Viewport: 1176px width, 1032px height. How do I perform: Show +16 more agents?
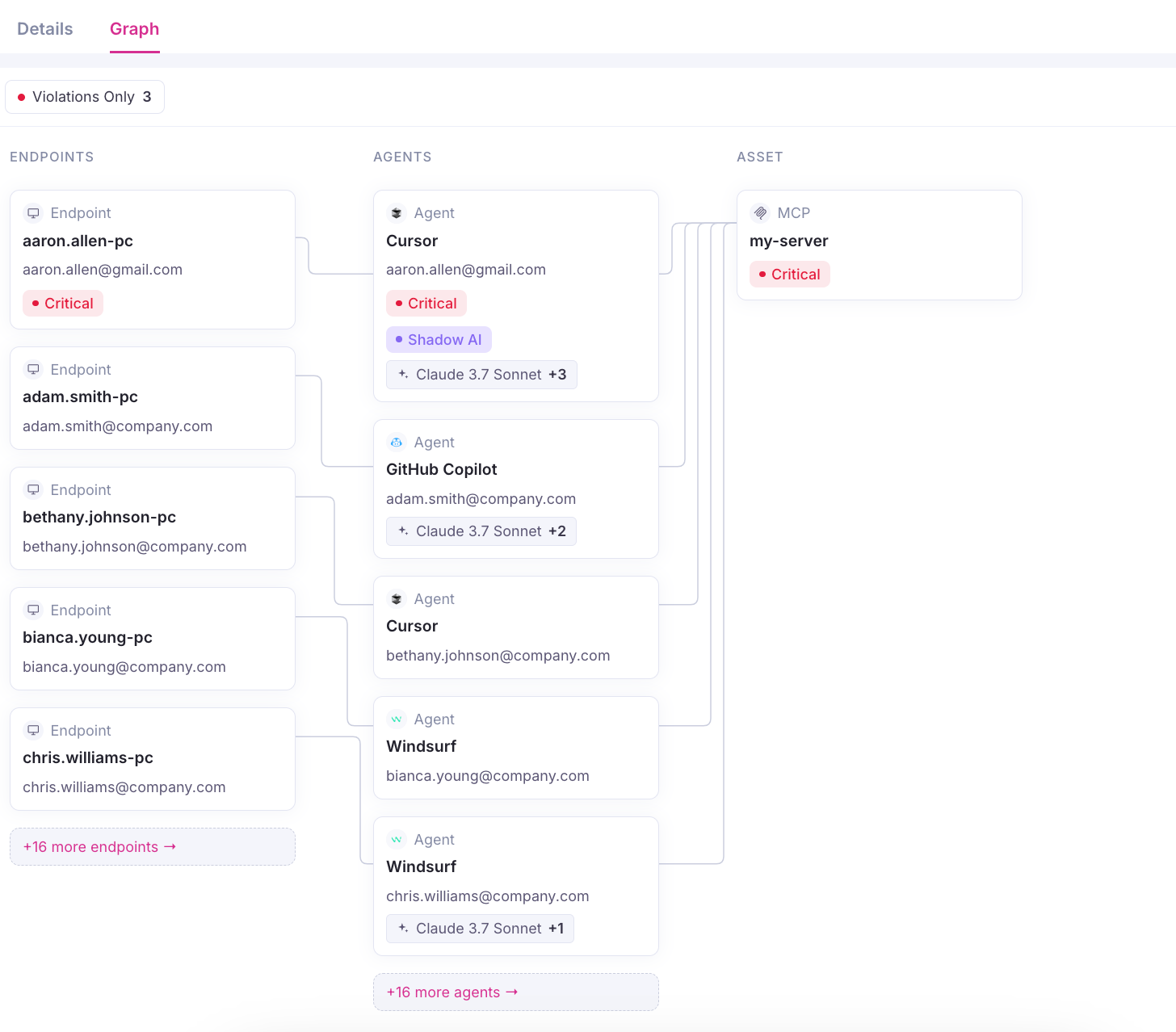(x=516, y=992)
